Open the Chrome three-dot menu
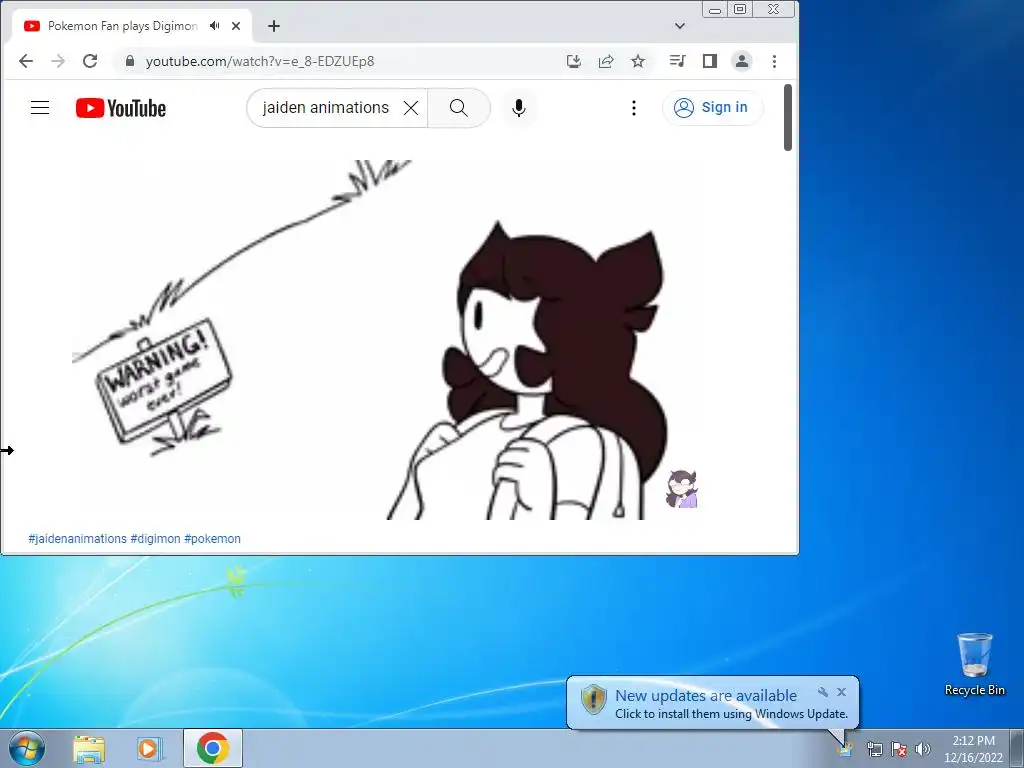The height and width of the screenshot is (768, 1024). [775, 61]
